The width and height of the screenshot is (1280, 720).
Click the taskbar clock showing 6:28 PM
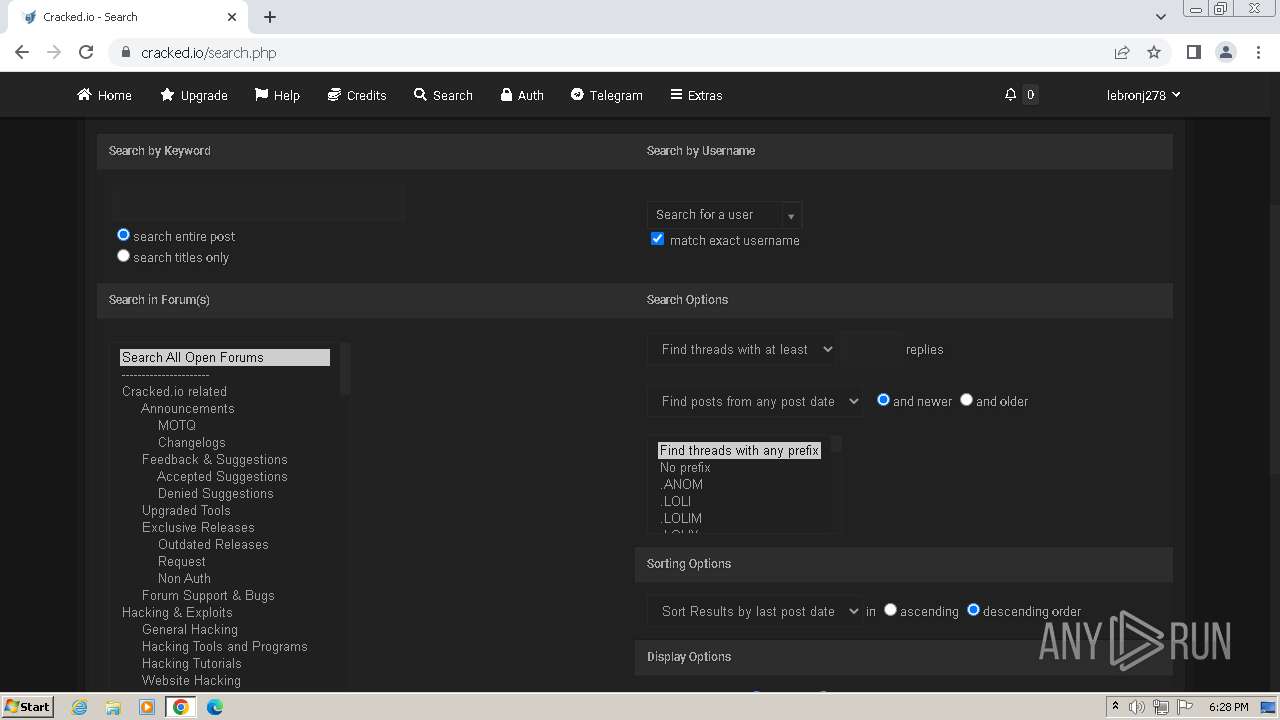[1228, 707]
